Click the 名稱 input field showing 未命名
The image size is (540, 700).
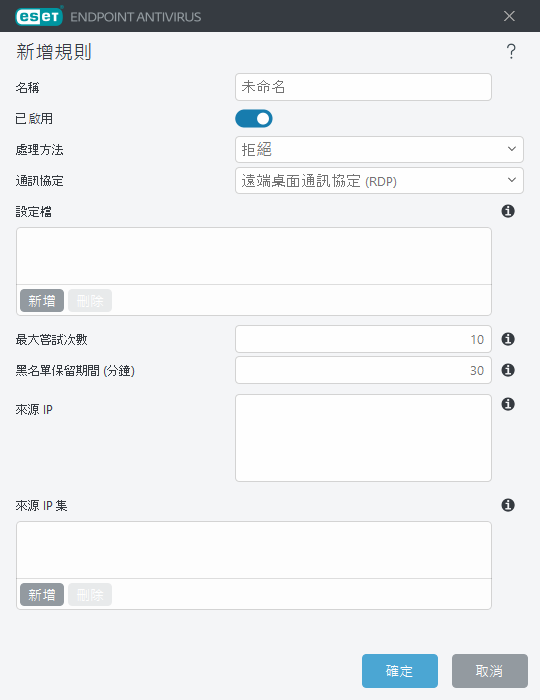[363, 87]
